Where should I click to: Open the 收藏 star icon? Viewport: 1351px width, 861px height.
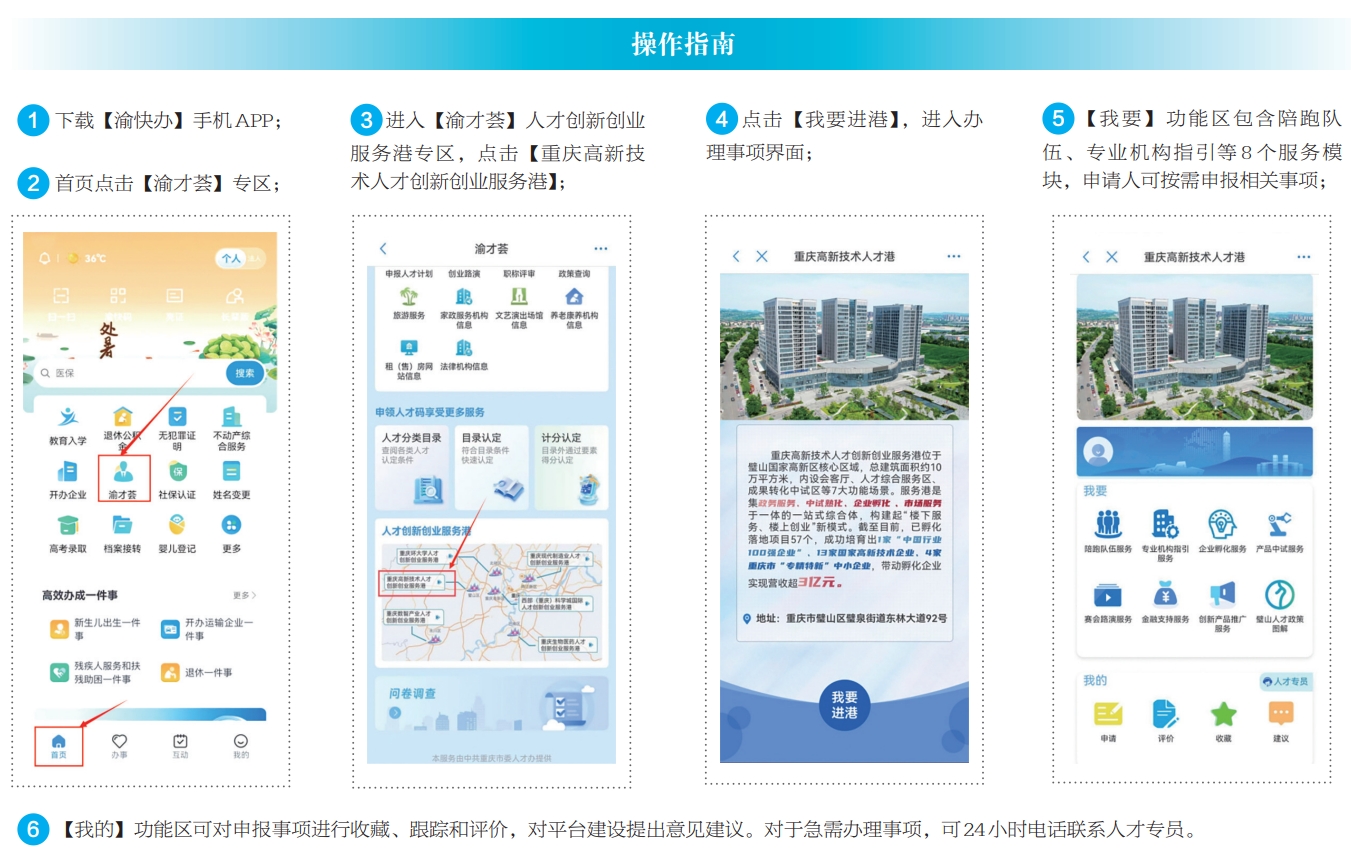coord(1223,716)
